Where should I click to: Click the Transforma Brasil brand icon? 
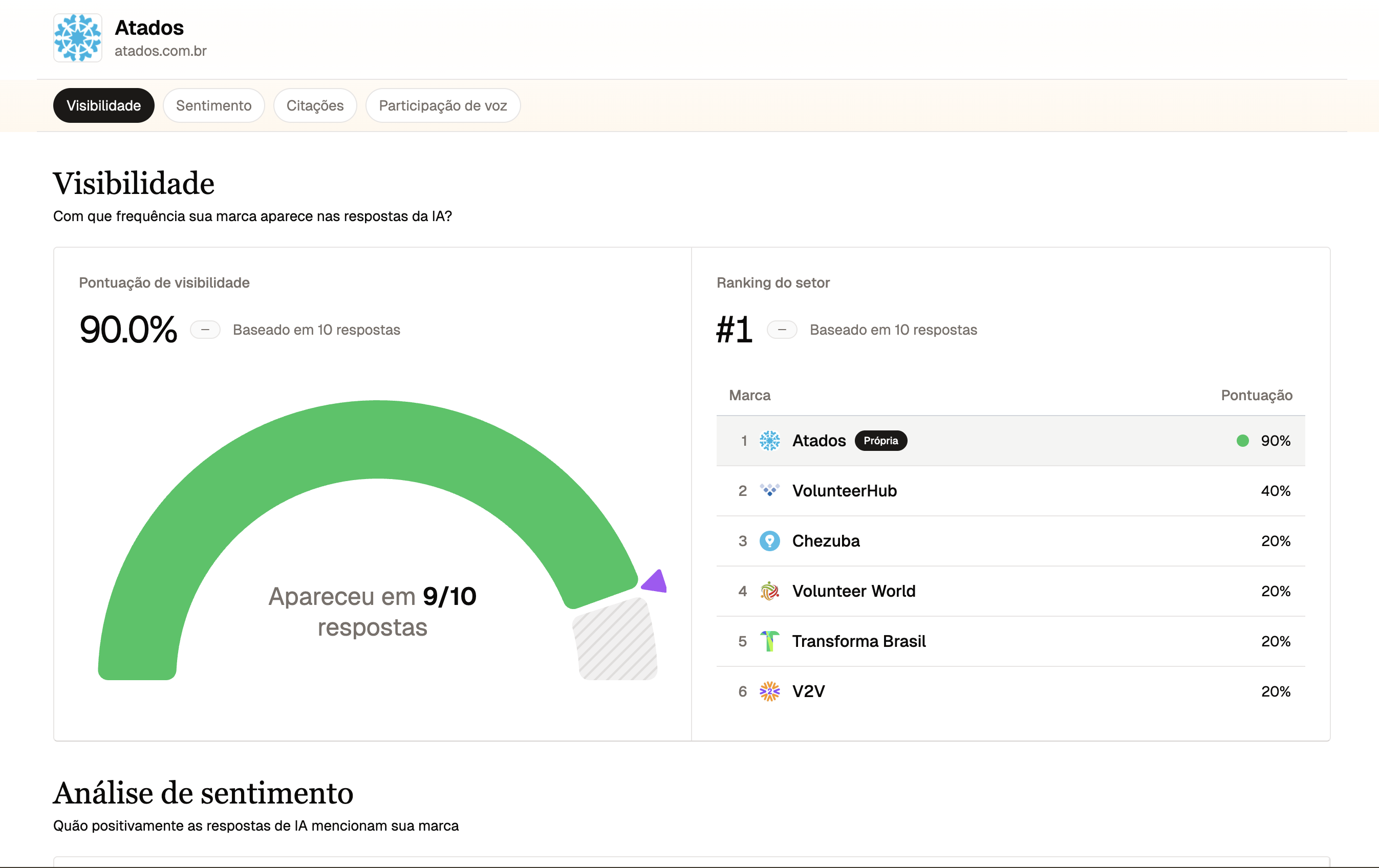tap(769, 641)
